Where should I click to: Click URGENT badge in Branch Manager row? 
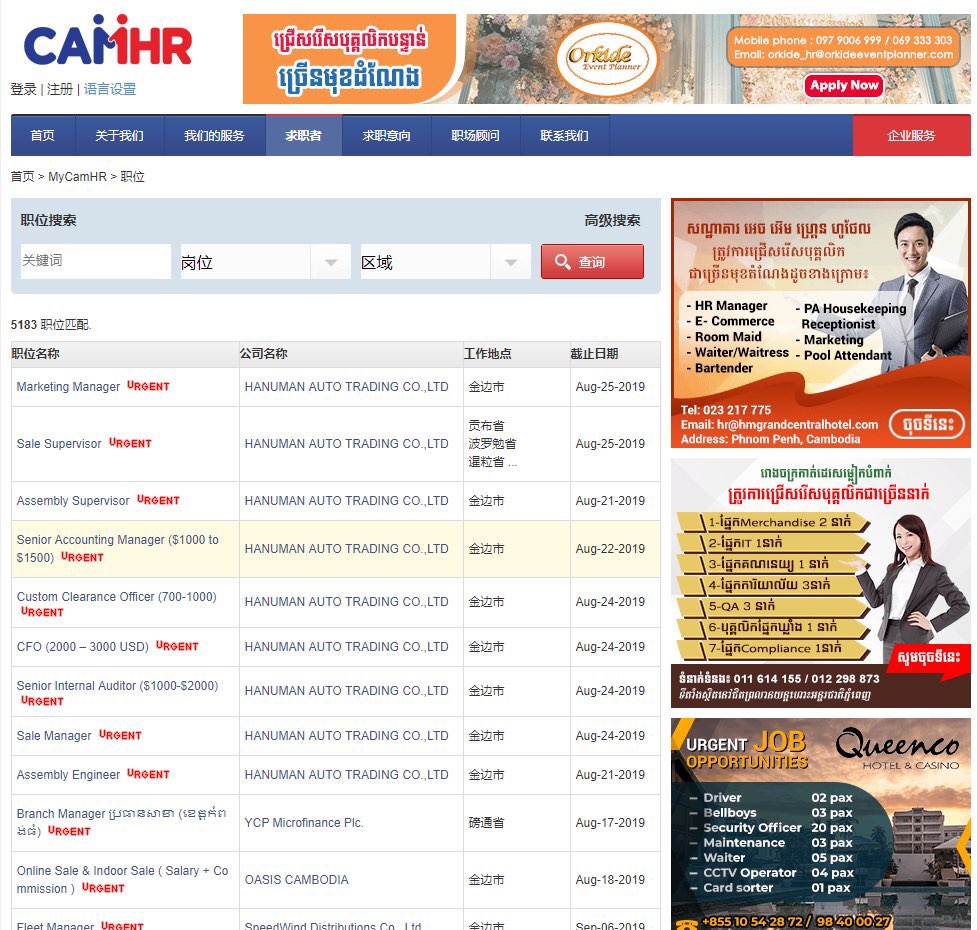click(x=69, y=832)
